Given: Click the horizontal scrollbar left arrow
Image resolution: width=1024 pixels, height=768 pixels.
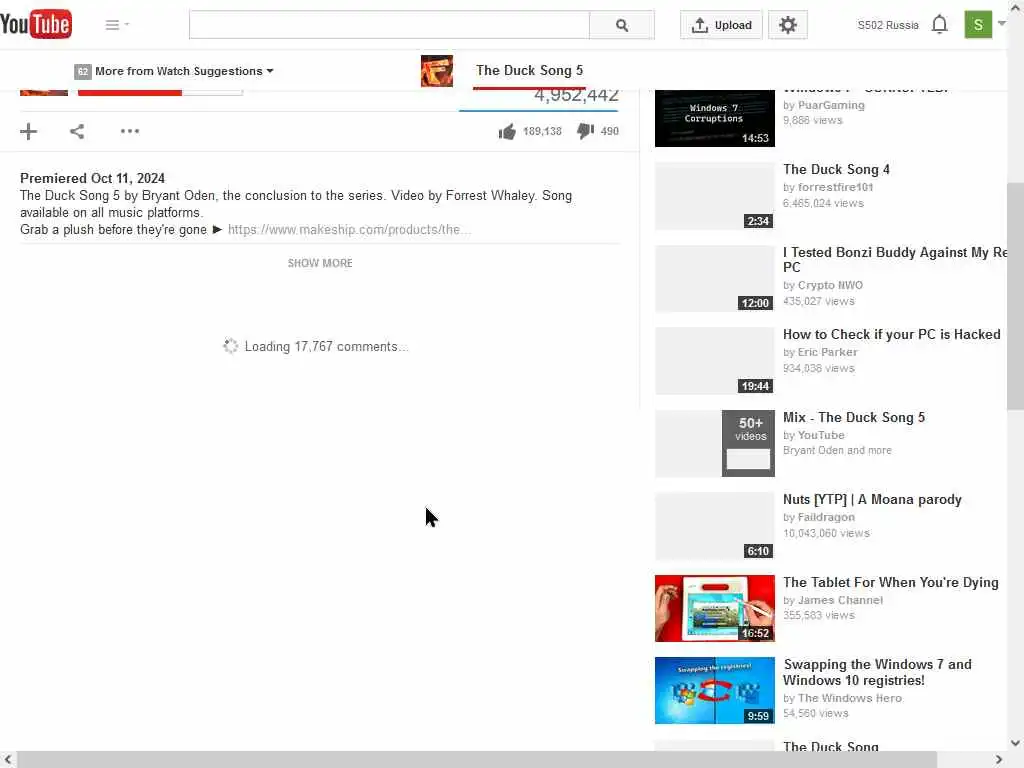Looking at the screenshot, I should (8, 760).
